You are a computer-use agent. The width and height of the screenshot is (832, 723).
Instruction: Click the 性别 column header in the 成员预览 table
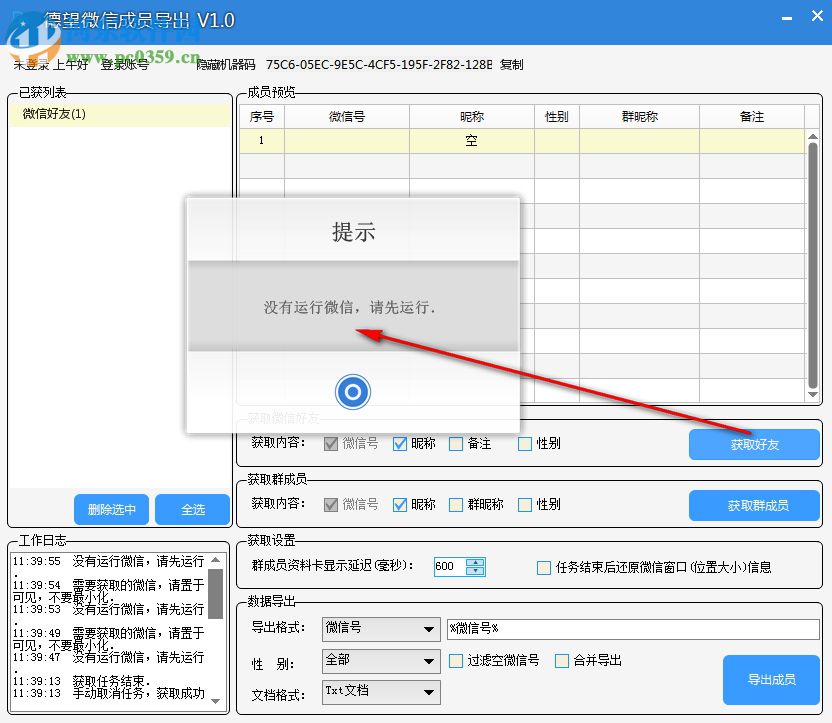tap(557, 117)
